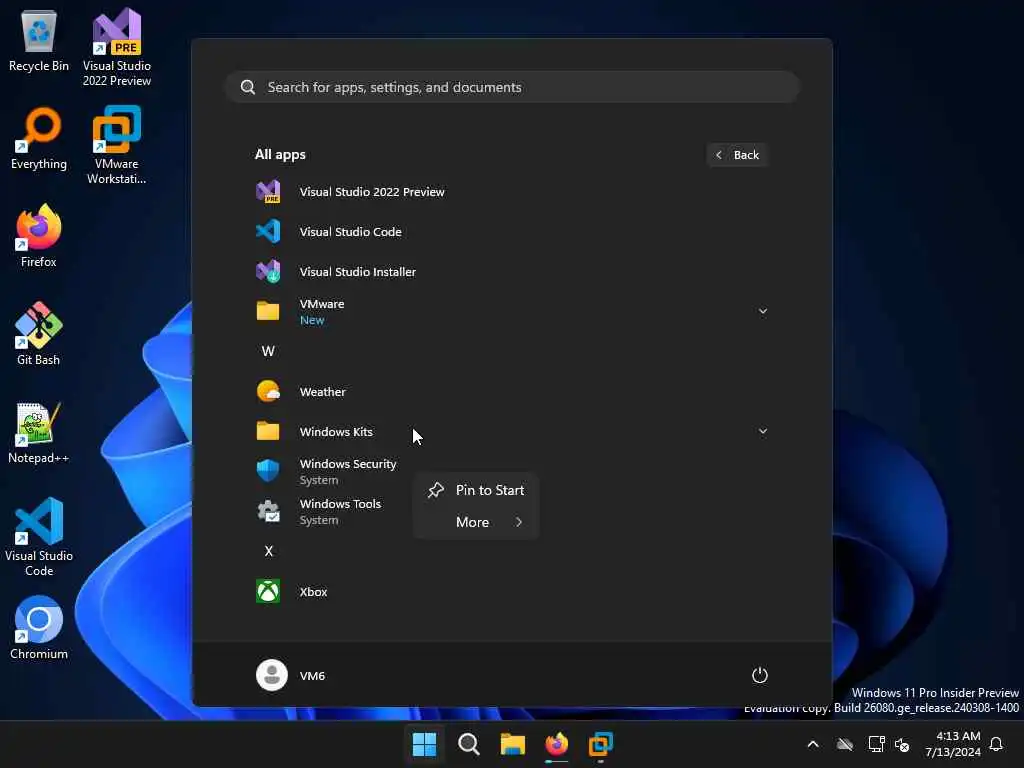Click the Windows Start button in taskbar
1024x768 pixels.
pyautogui.click(x=424, y=744)
